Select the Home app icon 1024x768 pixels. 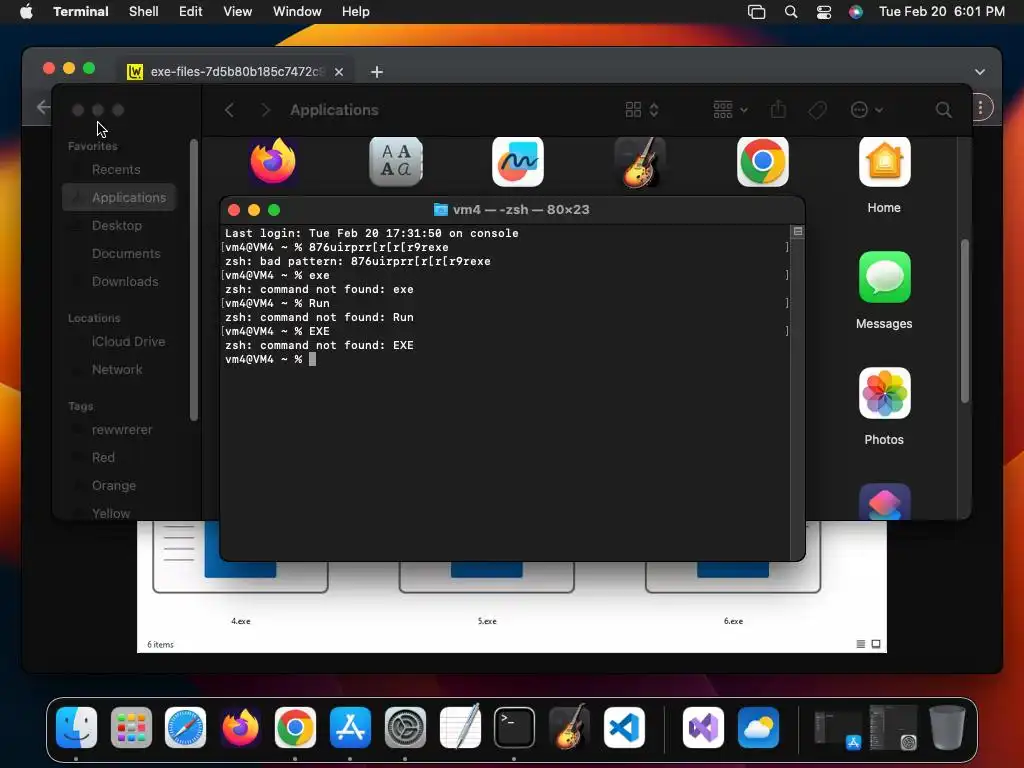(x=884, y=162)
